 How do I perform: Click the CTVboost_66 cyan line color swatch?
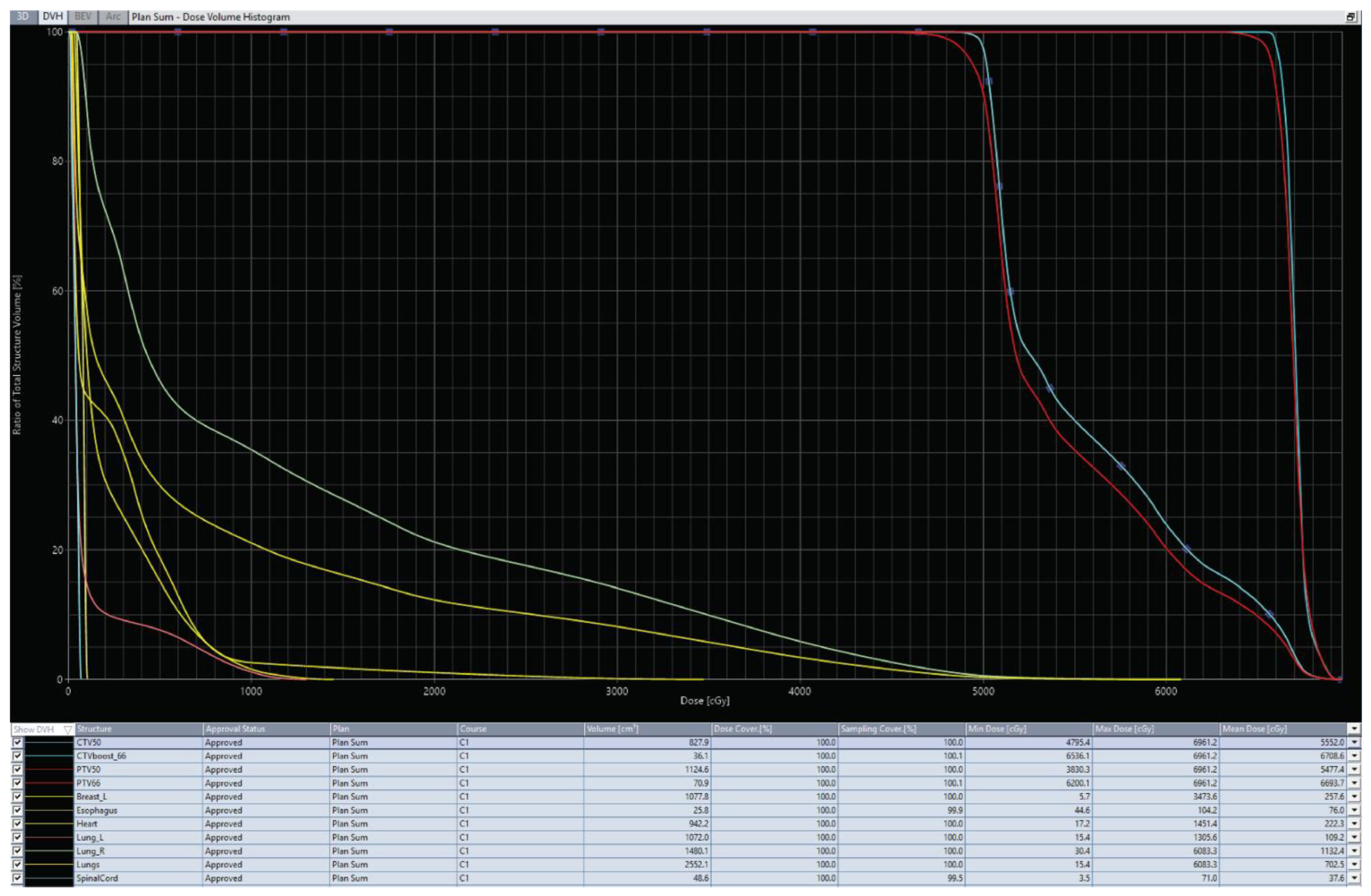tap(49, 756)
